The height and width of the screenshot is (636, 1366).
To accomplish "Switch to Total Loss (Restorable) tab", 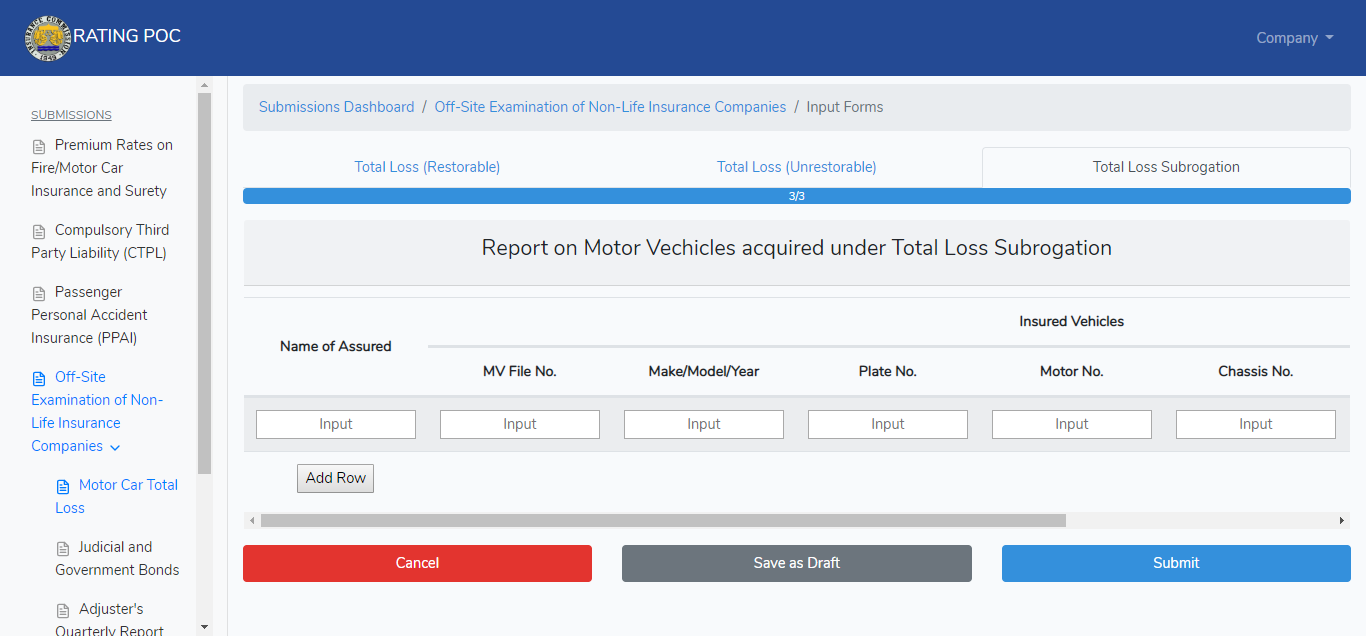I will [x=427, y=167].
